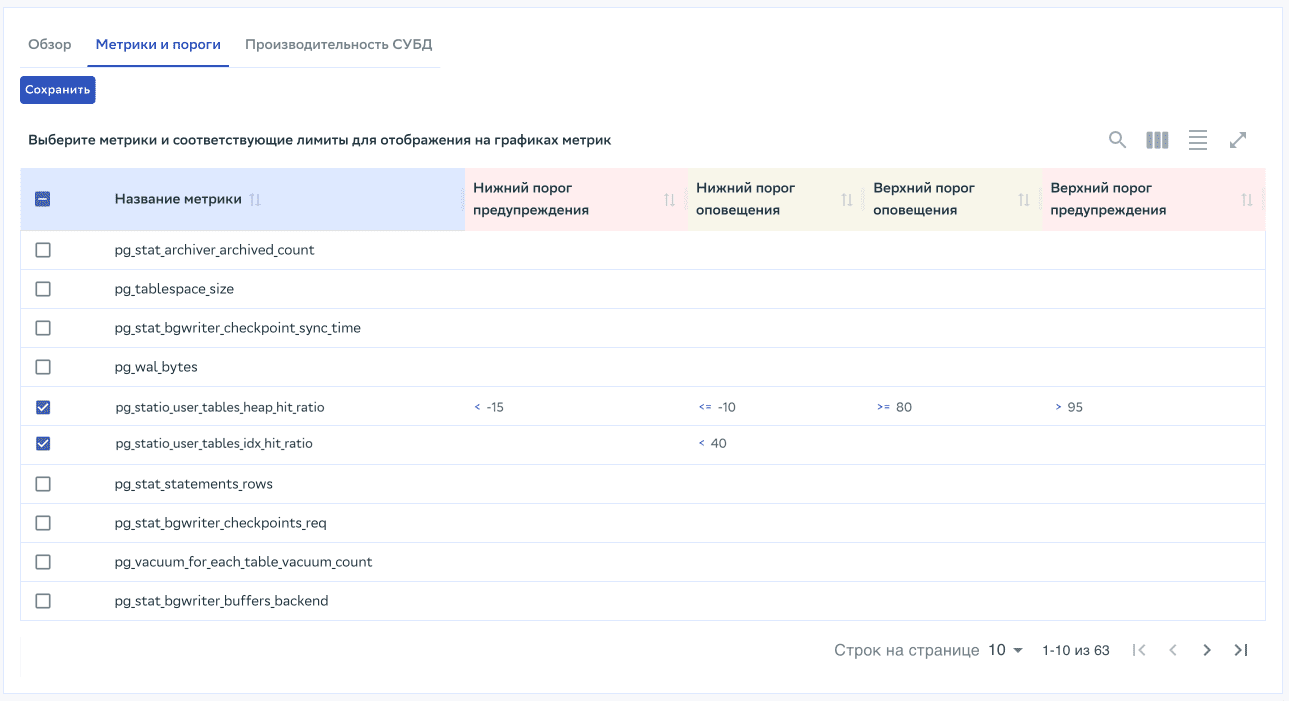Check pg_wal_bytes metric checkbox
The image size is (1289, 701).
click(43, 367)
